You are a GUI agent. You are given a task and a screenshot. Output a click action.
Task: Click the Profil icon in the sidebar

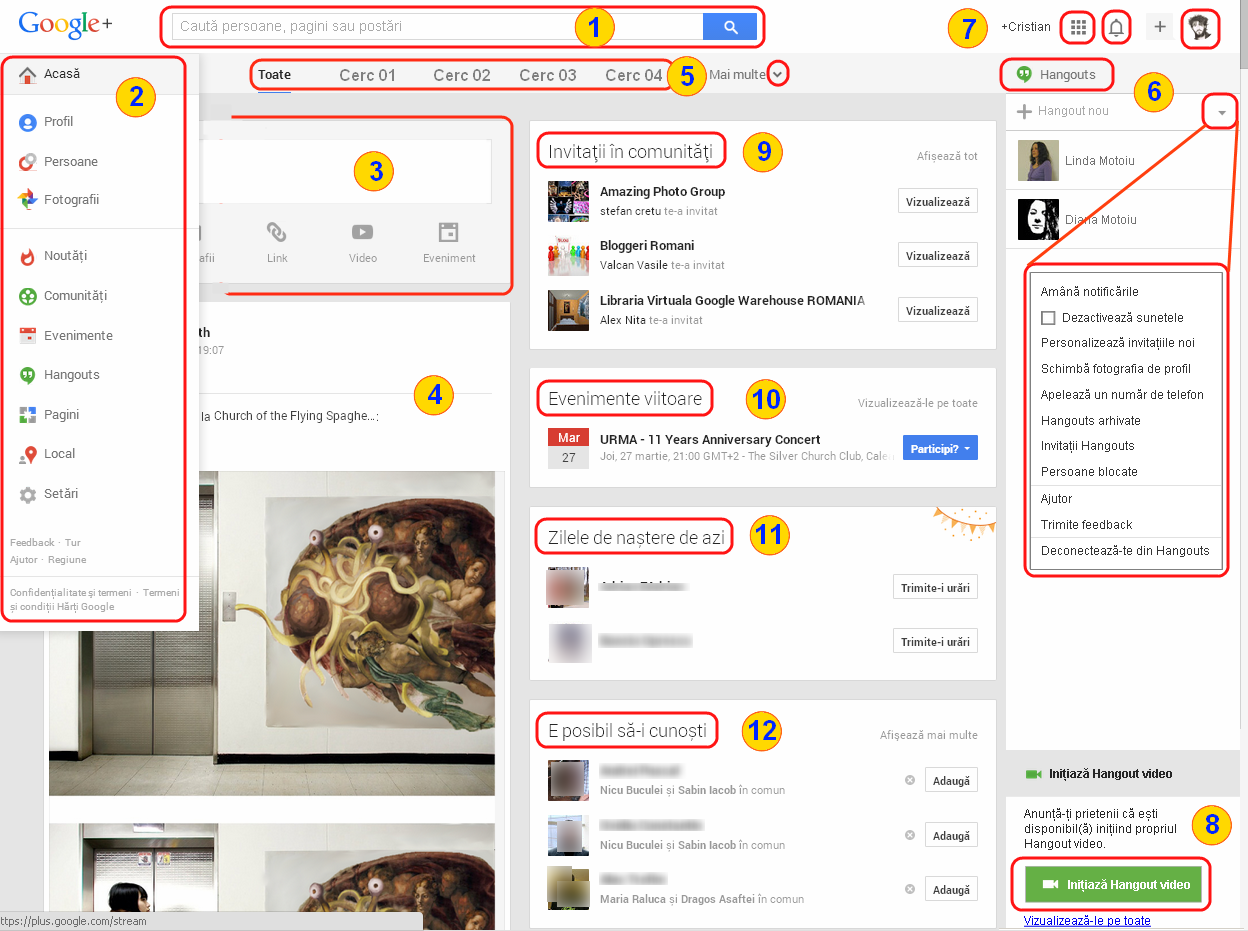click(28, 122)
